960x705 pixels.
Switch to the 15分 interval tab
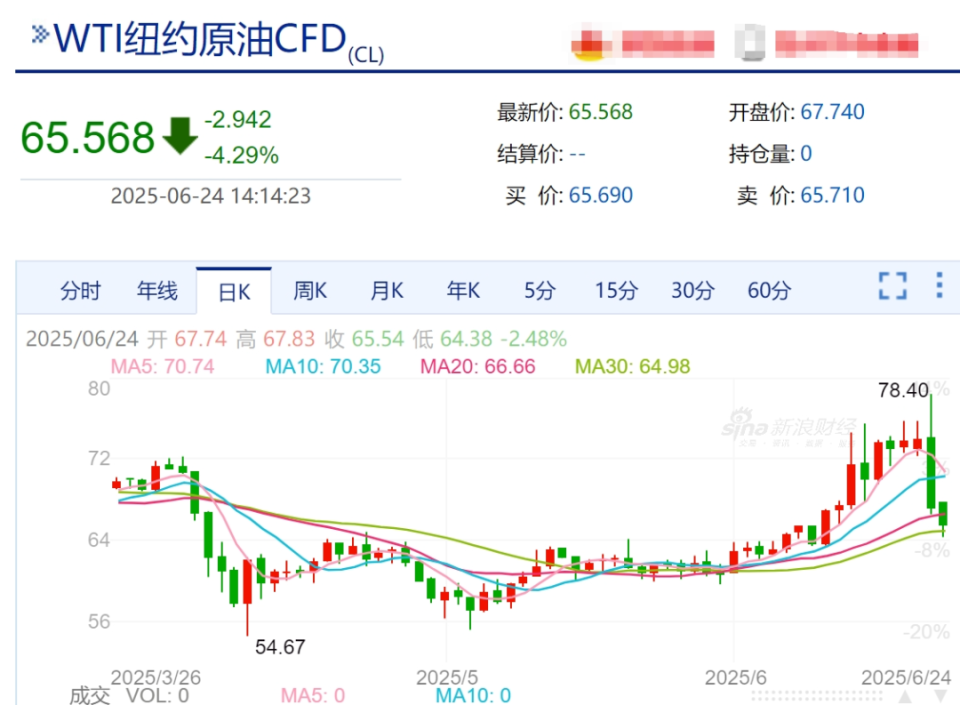click(617, 290)
